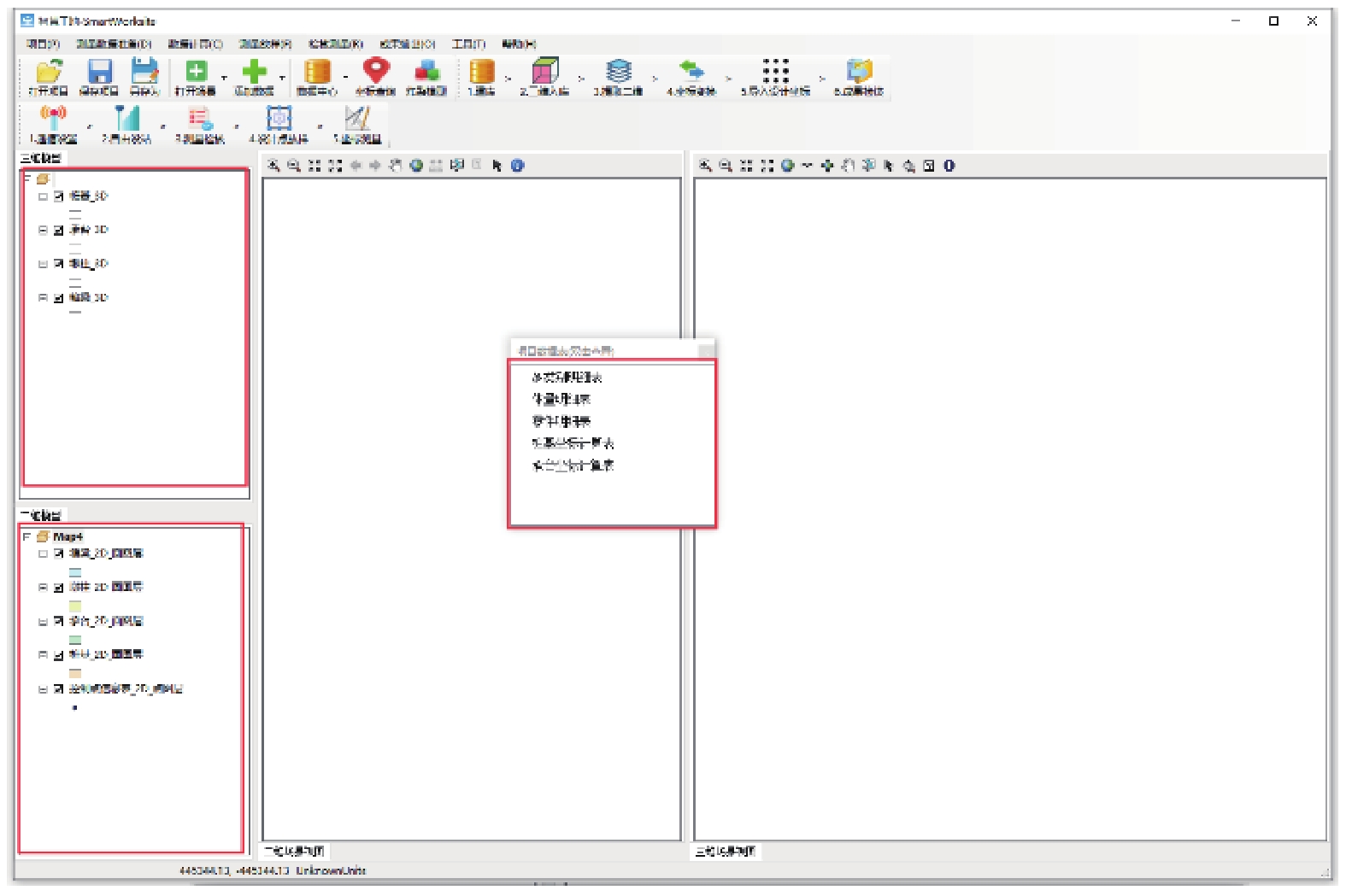Open dropdown arrow beside the large green plus icon
This screenshot has width=1346, height=896.
[282, 78]
